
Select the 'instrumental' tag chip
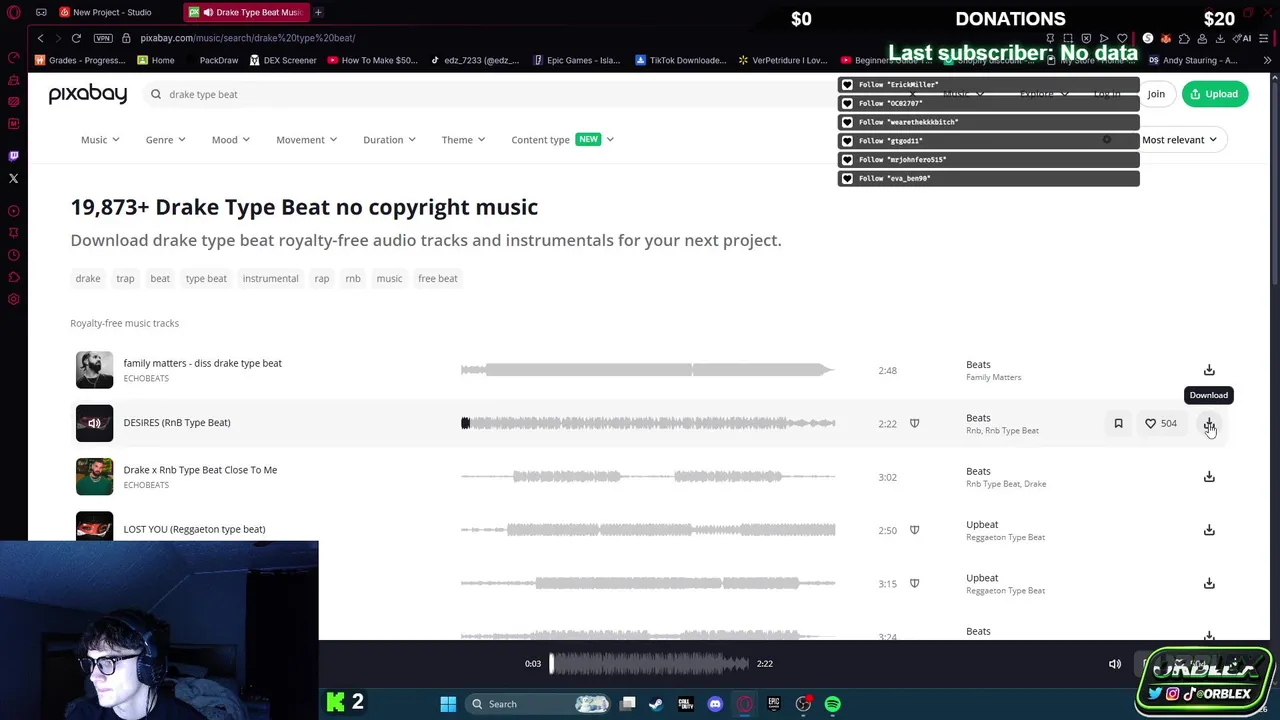pyautogui.click(x=270, y=279)
